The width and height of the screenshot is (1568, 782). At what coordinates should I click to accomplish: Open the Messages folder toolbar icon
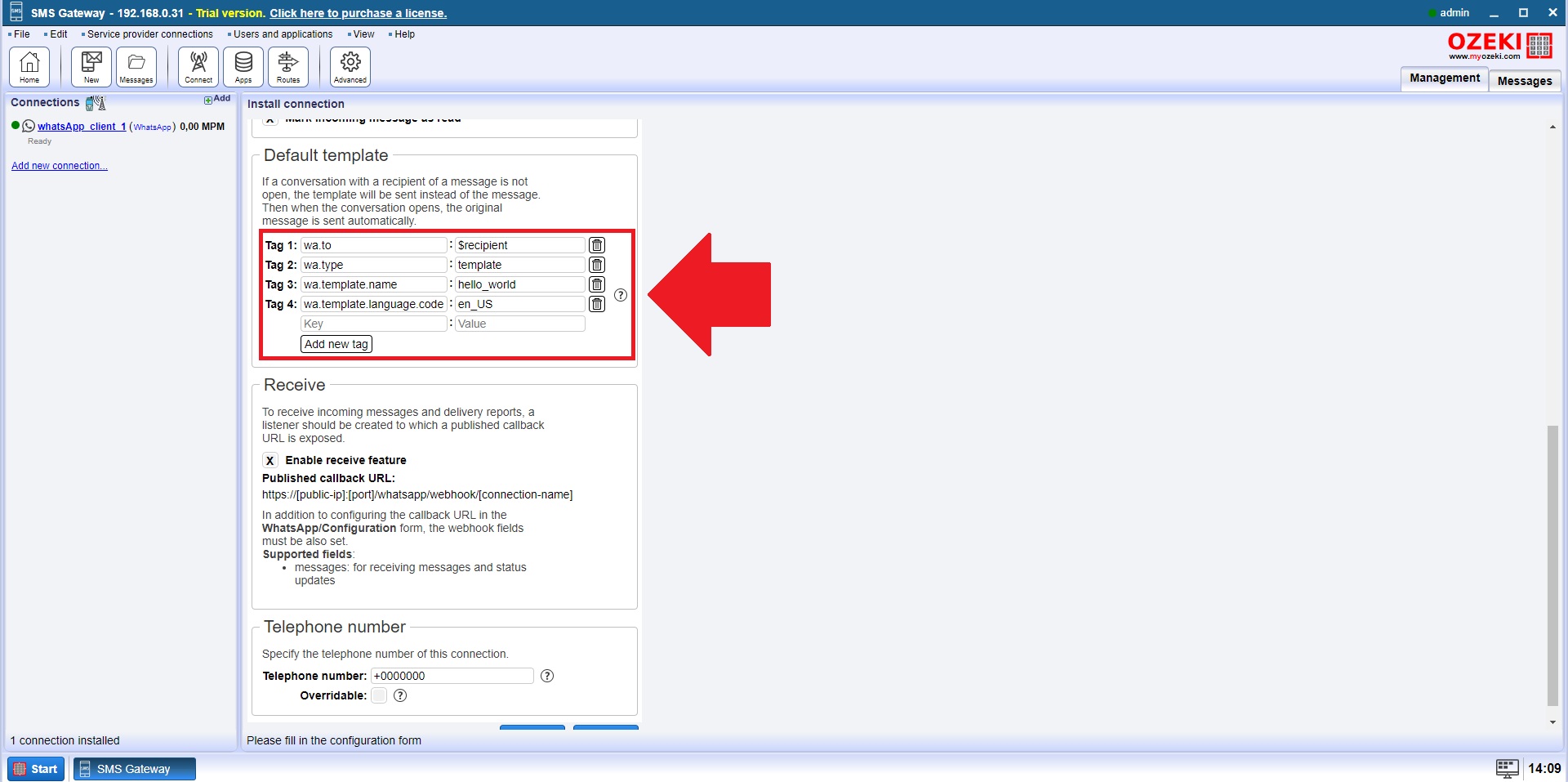pyautogui.click(x=136, y=66)
